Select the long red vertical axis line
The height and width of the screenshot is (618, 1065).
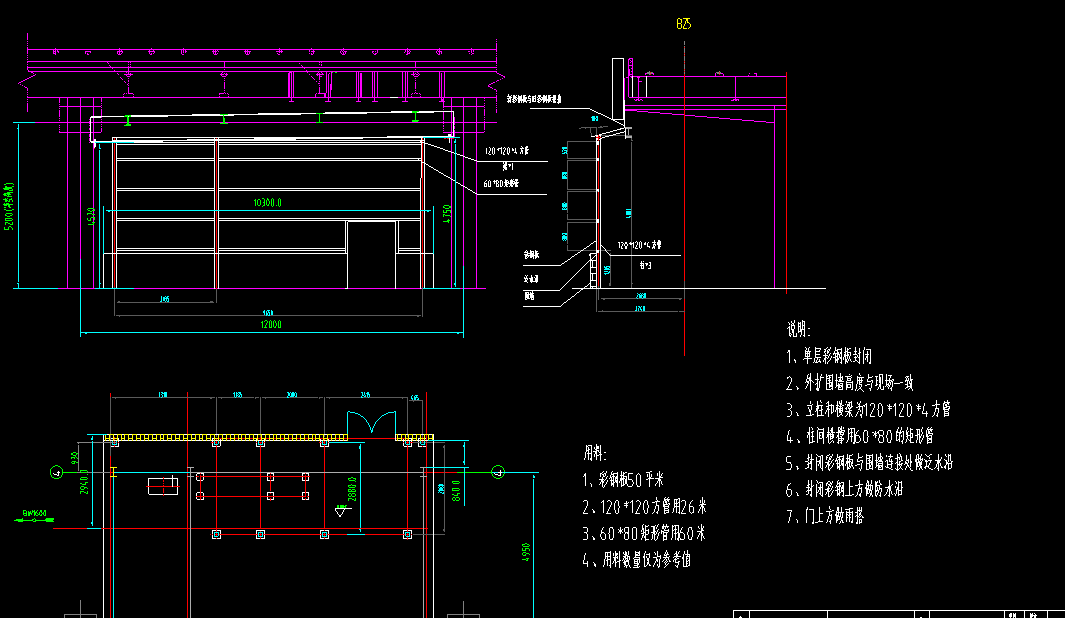684,200
